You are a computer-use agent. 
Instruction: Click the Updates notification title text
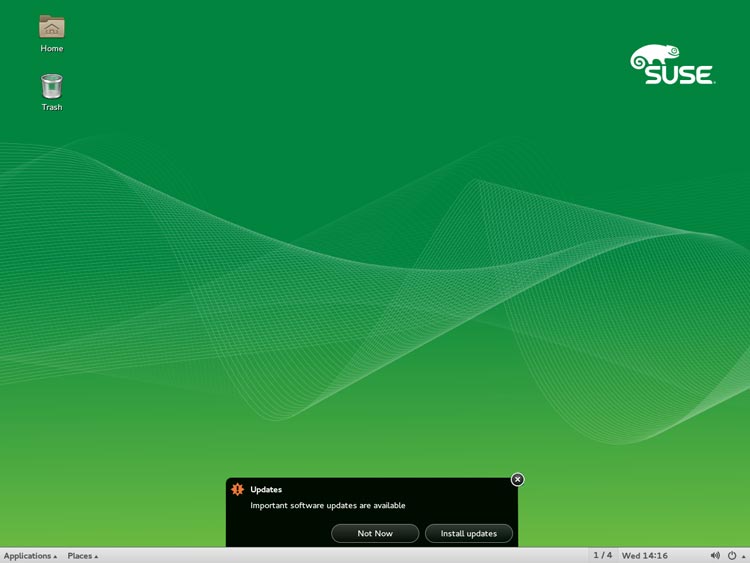pos(266,489)
